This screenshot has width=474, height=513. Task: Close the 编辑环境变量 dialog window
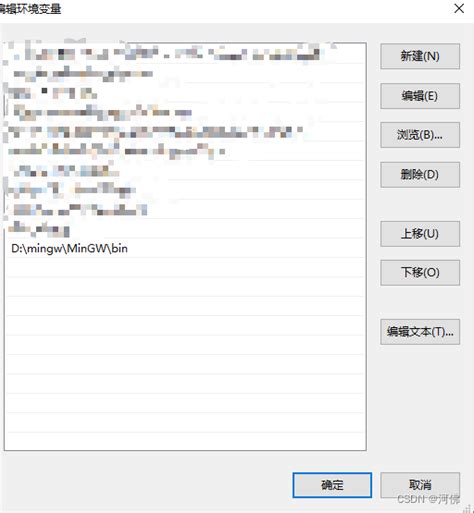click(459, 9)
